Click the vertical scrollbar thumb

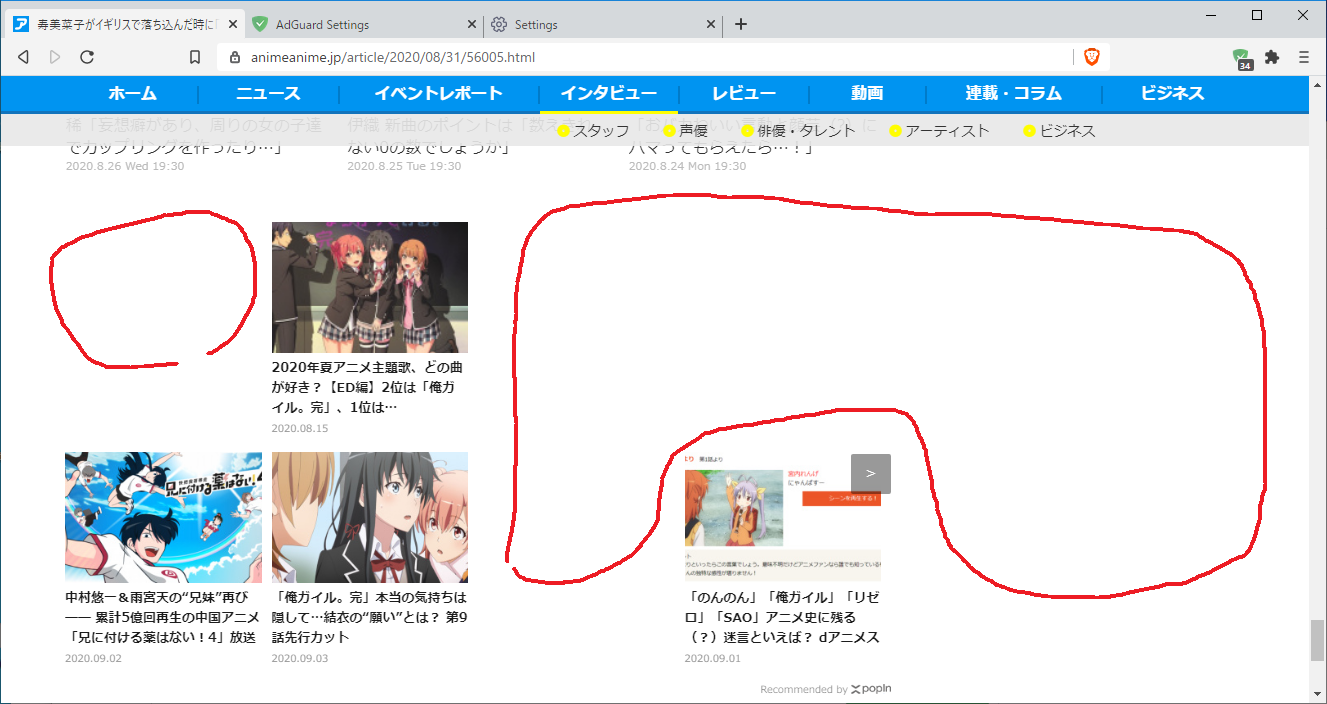point(1317,640)
